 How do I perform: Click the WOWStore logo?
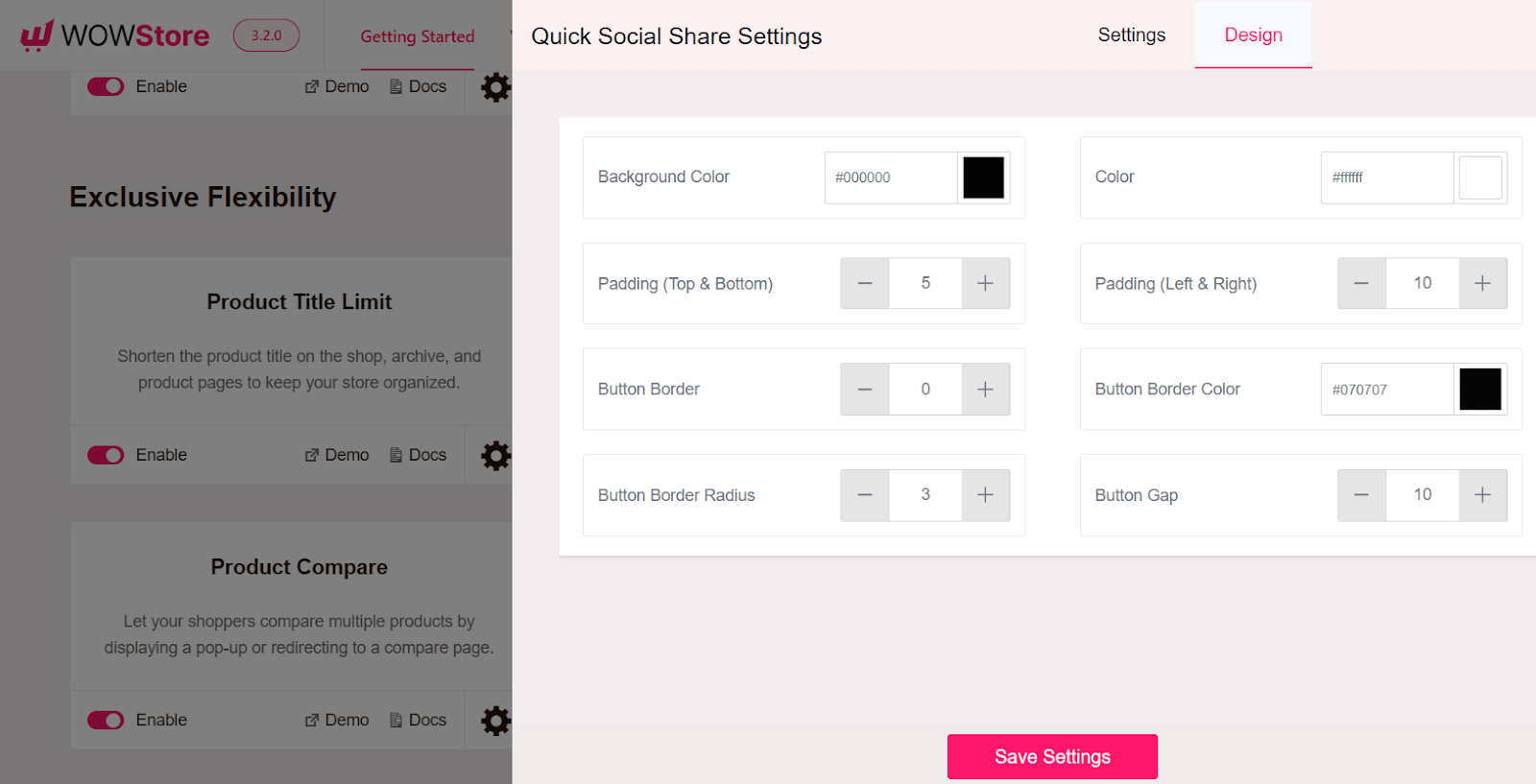pos(113,36)
